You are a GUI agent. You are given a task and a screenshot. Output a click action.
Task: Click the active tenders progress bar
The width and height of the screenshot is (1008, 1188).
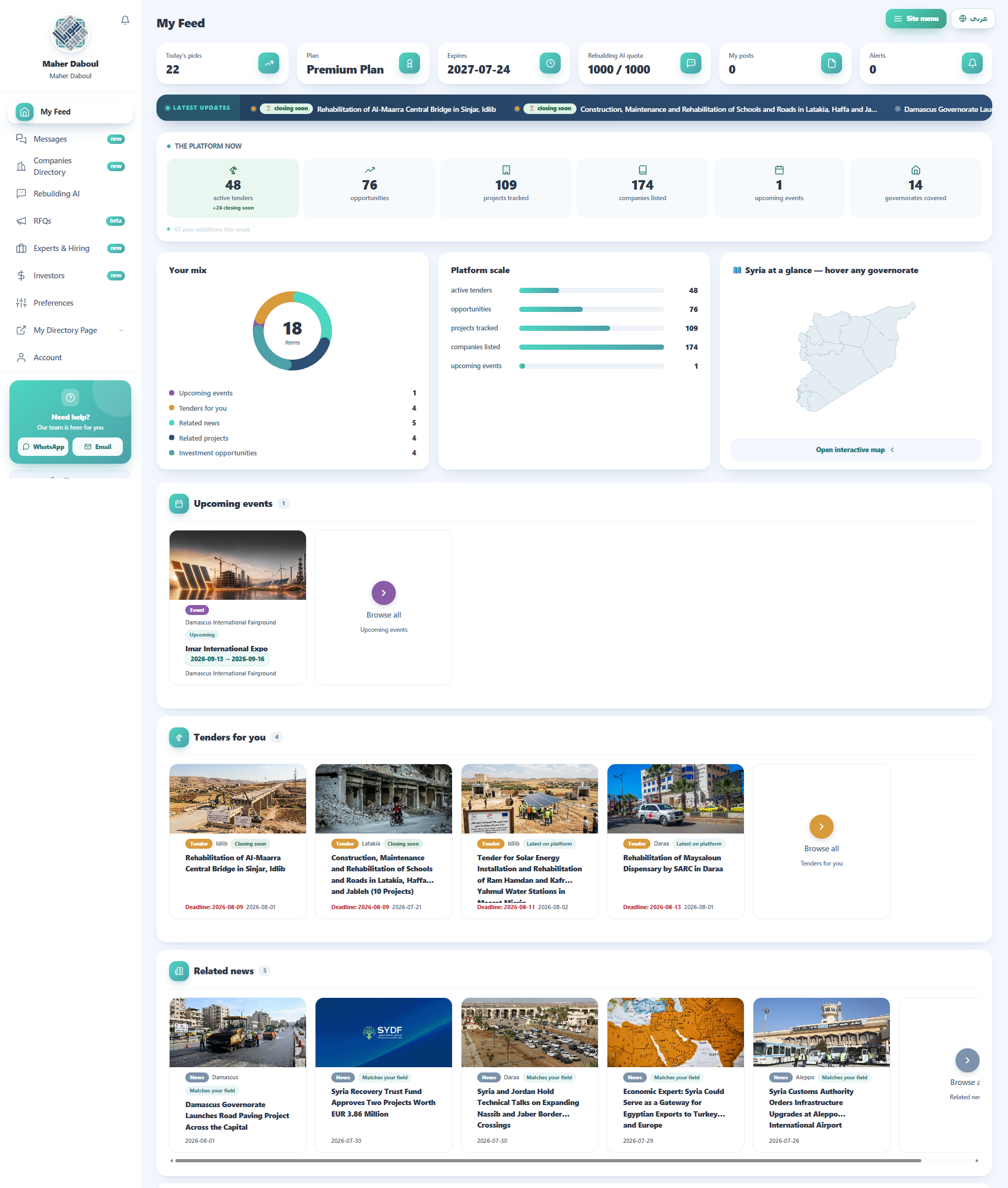click(x=592, y=290)
